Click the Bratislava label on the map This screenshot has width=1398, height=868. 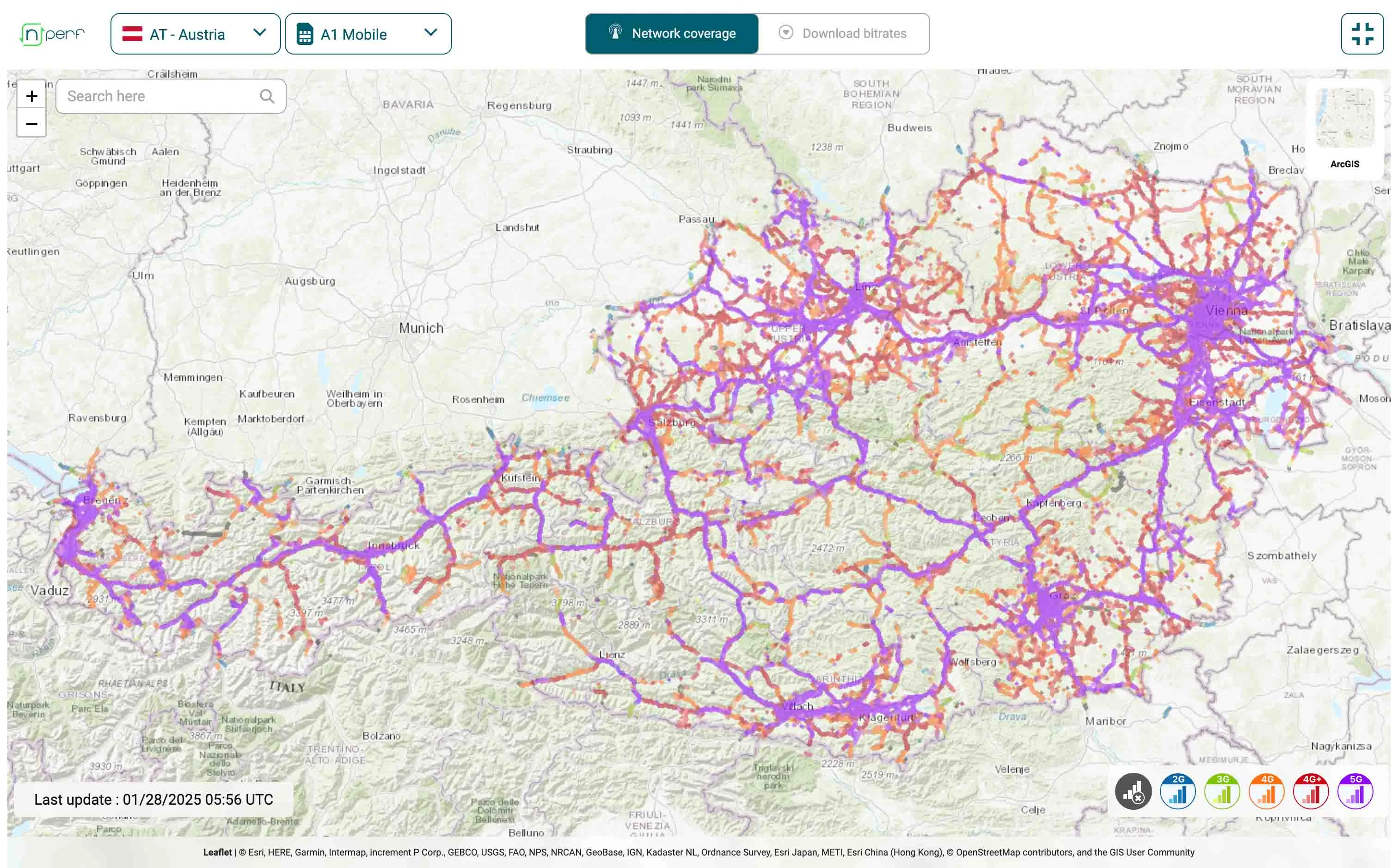tap(1360, 325)
